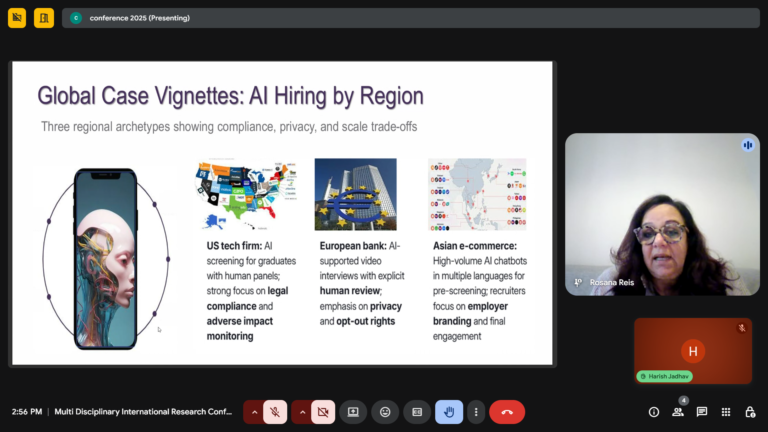Click the red leave call button
Image resolution: width=768 pixels, height=432 pixels.
pos(507,411)
